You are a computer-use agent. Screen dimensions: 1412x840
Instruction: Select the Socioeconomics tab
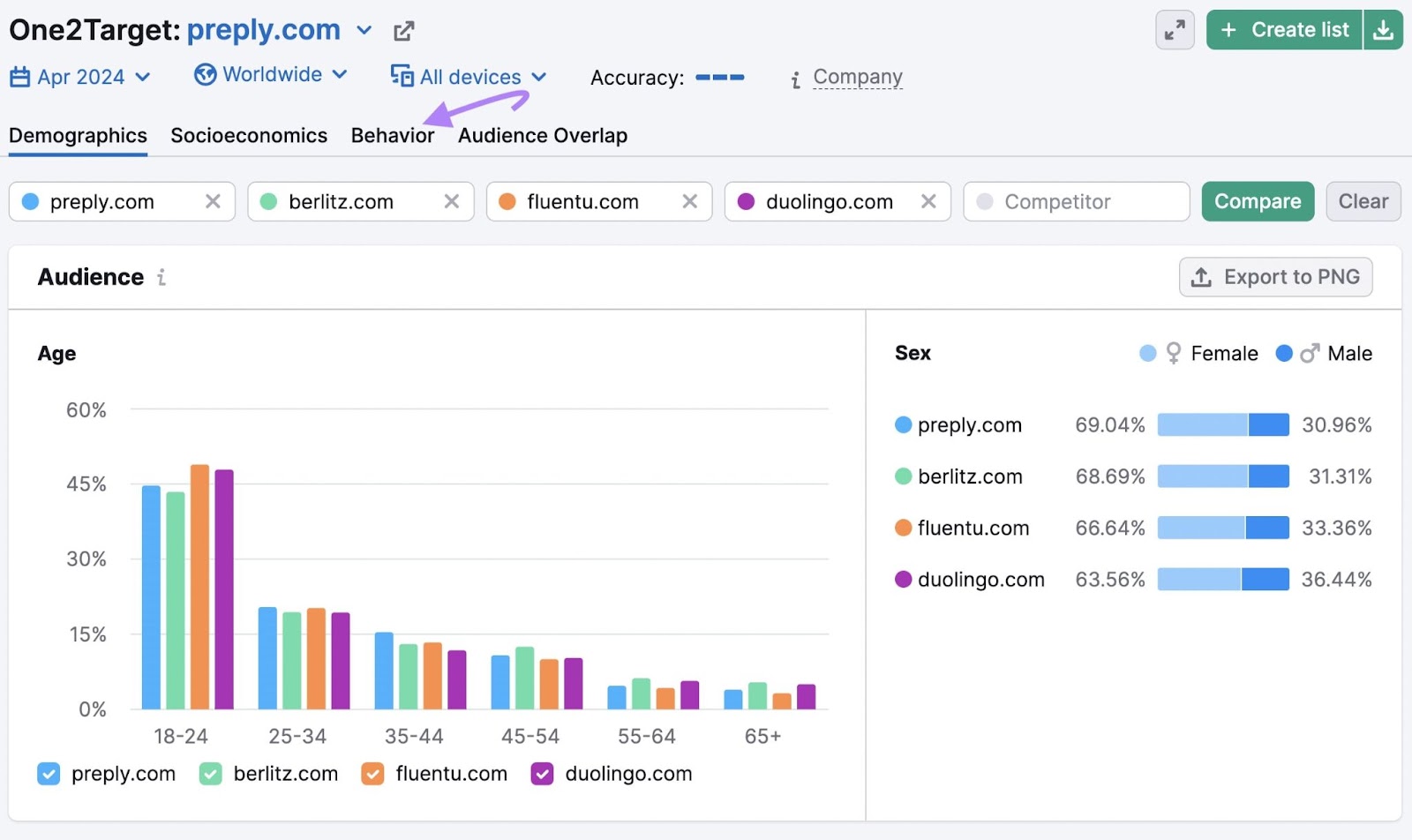[x=249, y=135]
